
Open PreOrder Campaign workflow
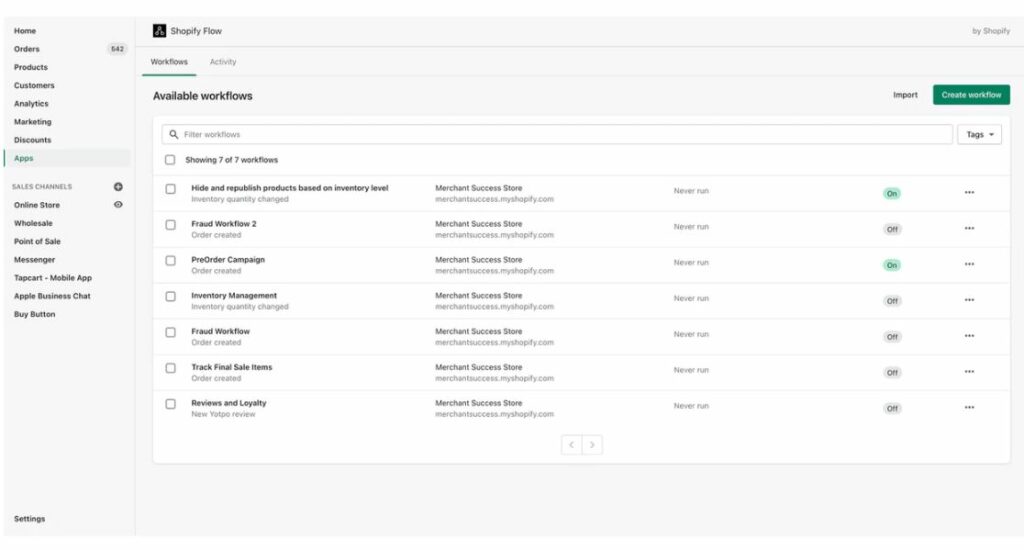coord(228,260)
